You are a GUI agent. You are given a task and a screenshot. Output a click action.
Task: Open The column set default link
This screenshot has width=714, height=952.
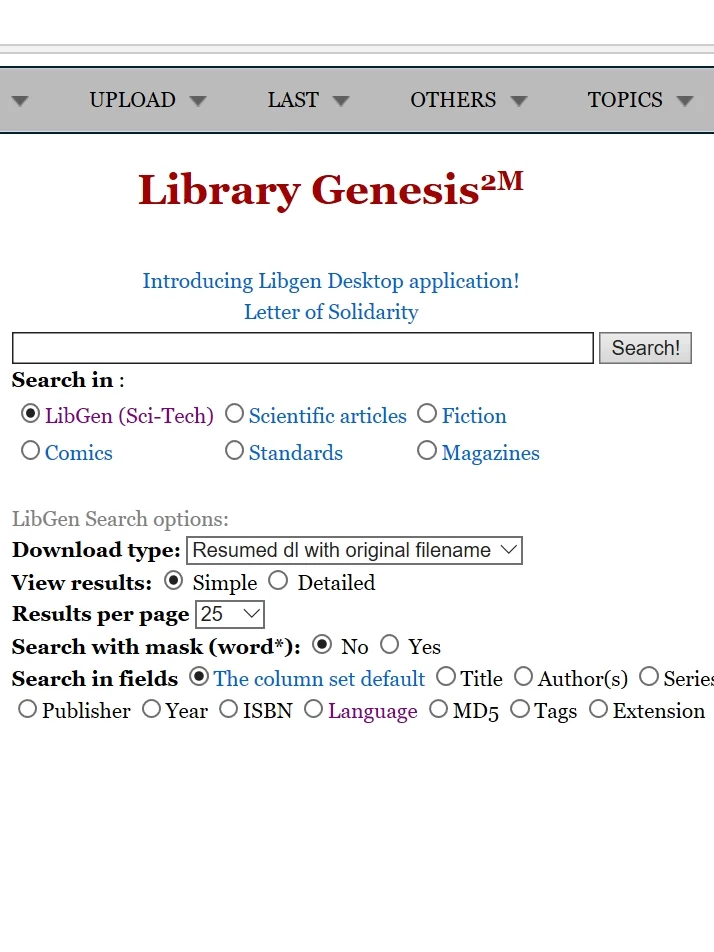coord(319,679)
